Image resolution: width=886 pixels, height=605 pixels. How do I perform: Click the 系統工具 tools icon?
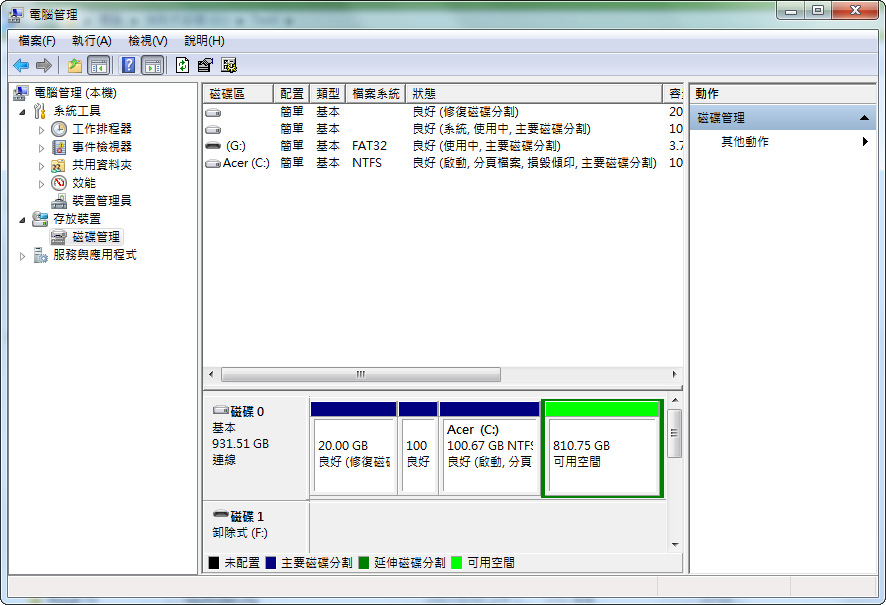pos(40,111)
